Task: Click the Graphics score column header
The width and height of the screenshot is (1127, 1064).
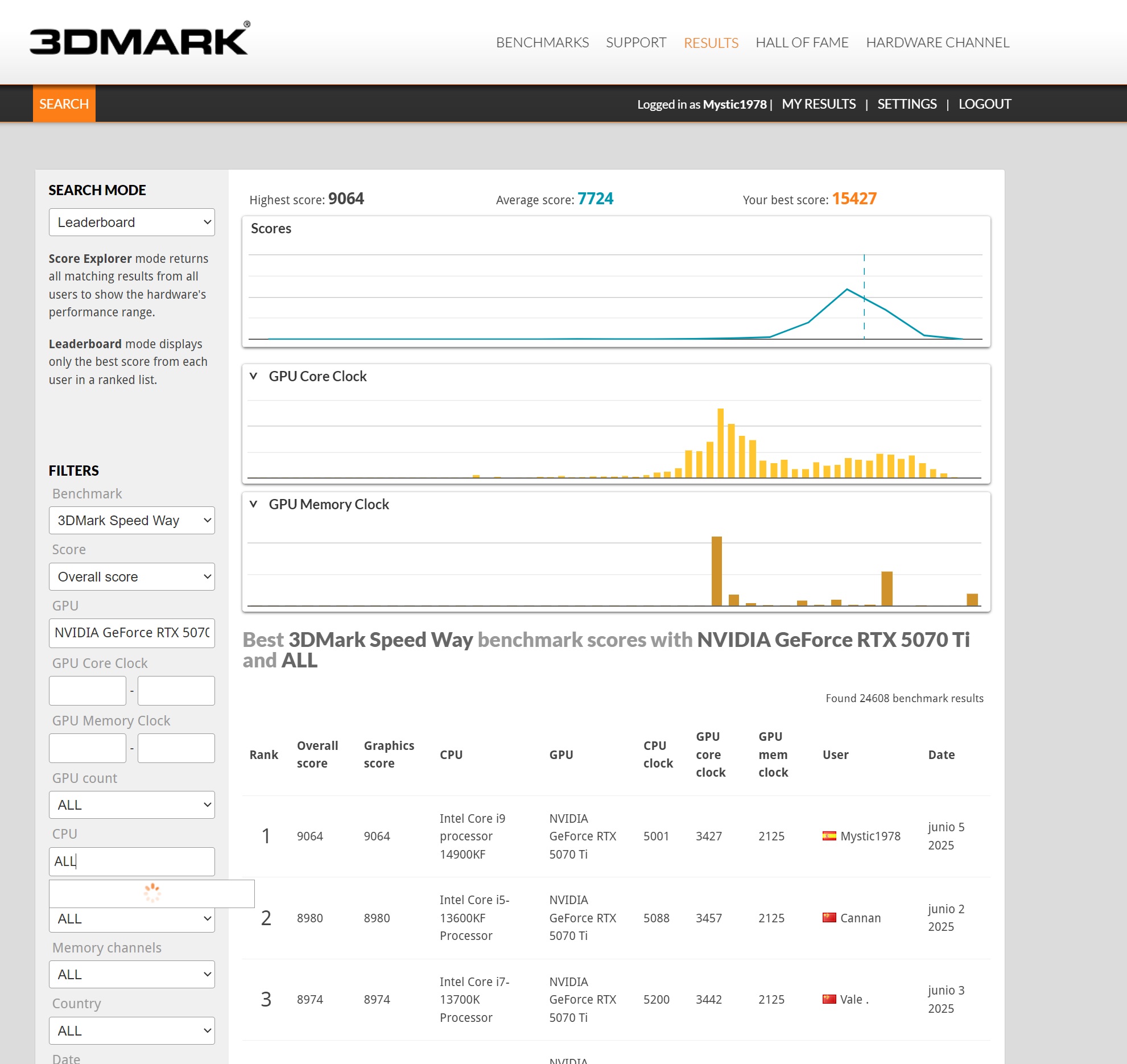Action: point(389,754)
